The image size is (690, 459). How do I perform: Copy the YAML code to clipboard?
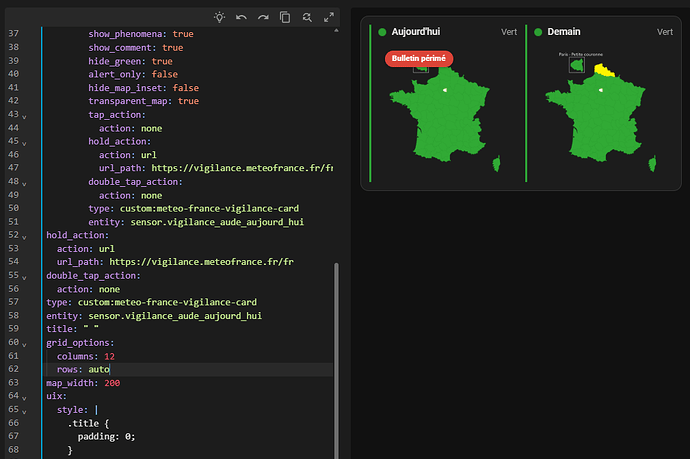pyautogui.click(x=285, y=17)
